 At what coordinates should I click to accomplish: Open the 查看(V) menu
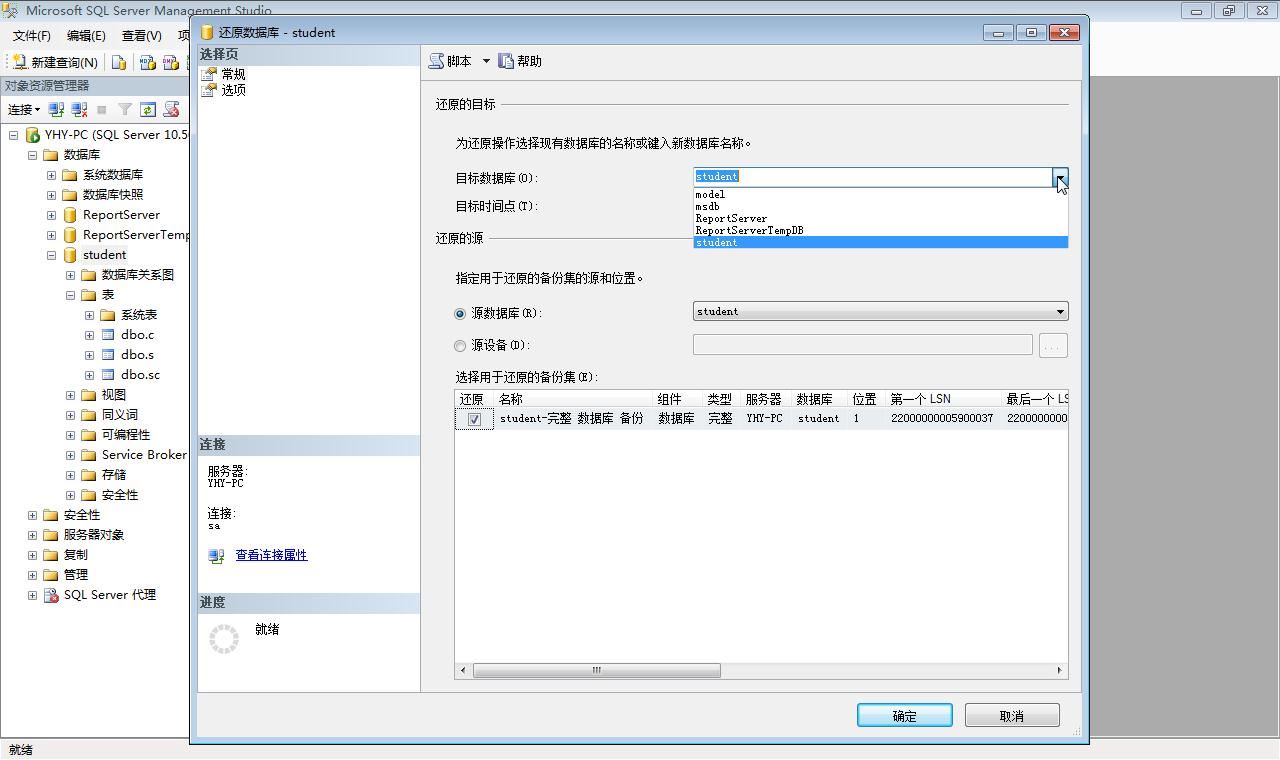[x=142, y=35]
